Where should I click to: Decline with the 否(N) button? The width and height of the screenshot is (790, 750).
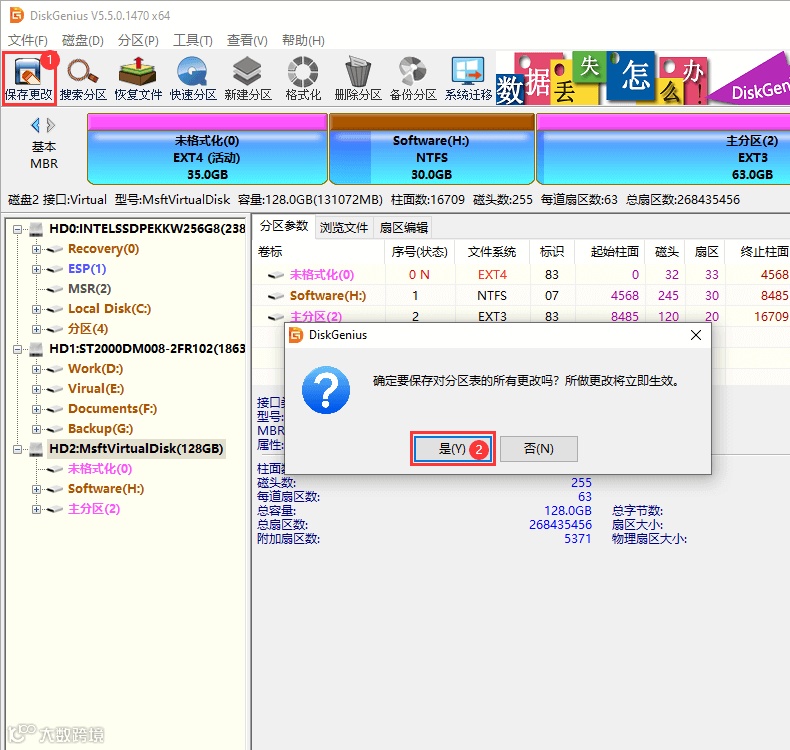[539, 448]
